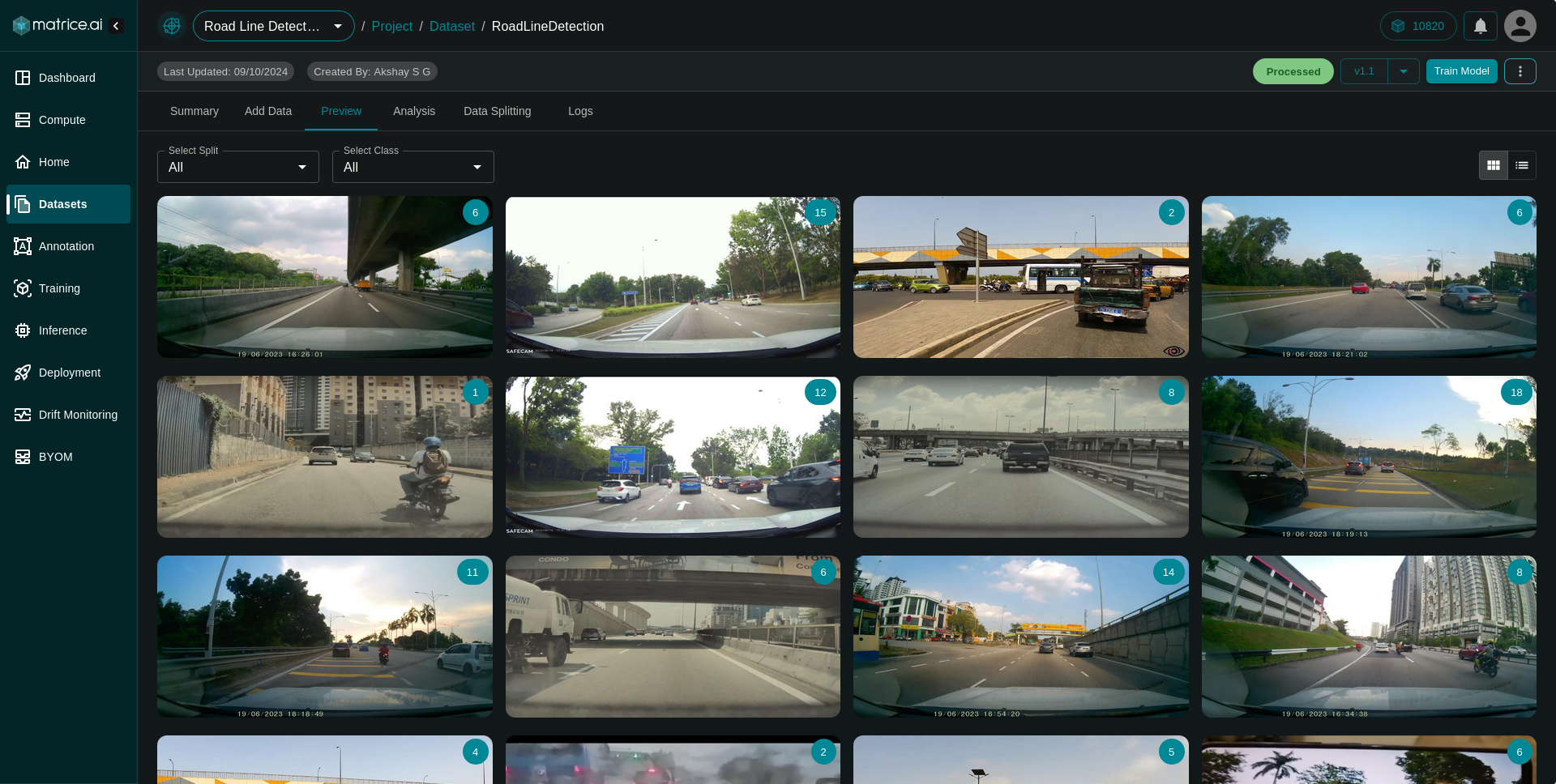Go to Home in sidebar

coord(68,162)
